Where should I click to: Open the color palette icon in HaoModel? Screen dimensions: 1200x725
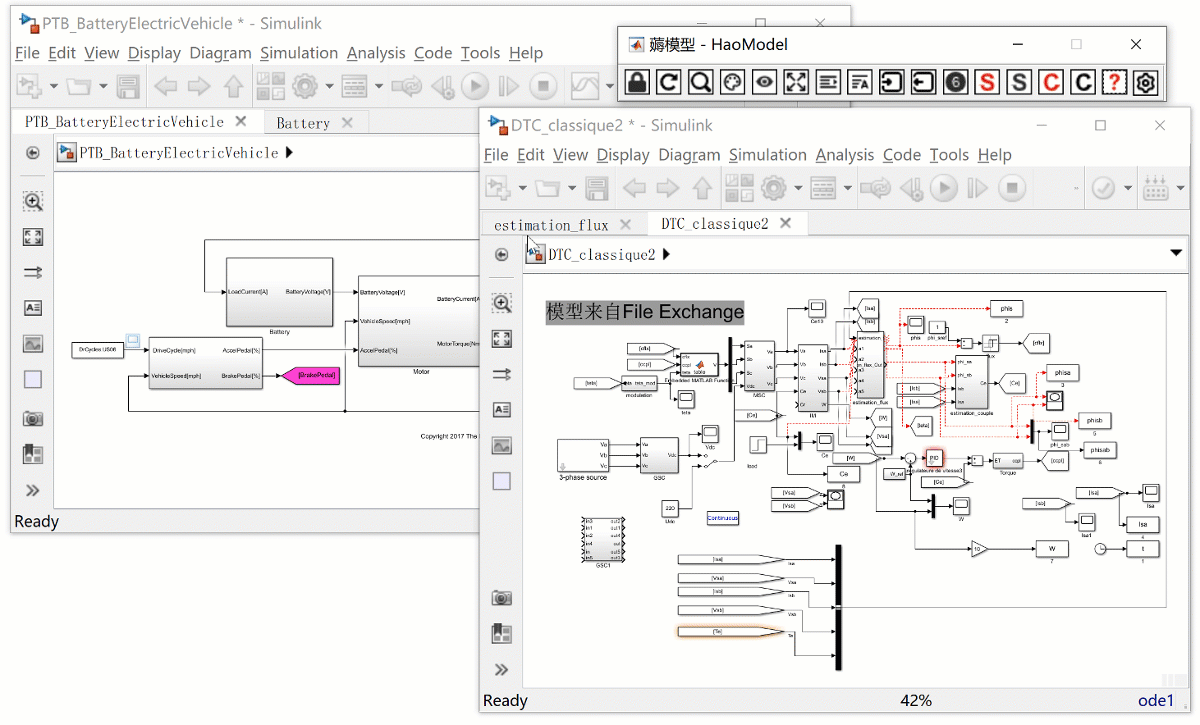[732, 82]
